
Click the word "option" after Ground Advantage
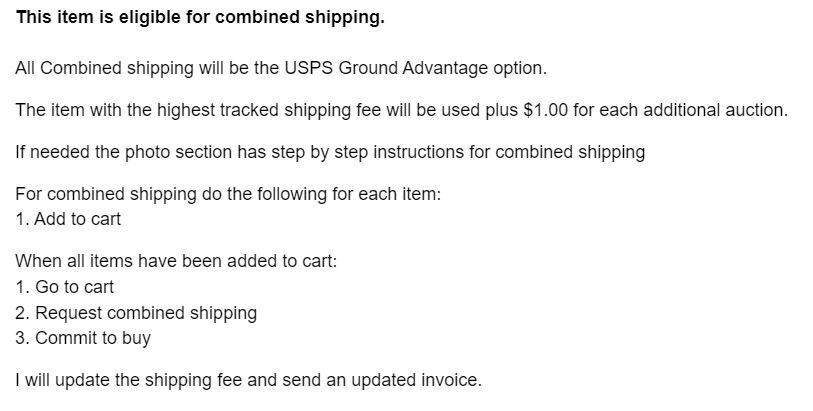click(x=518, y=68)
